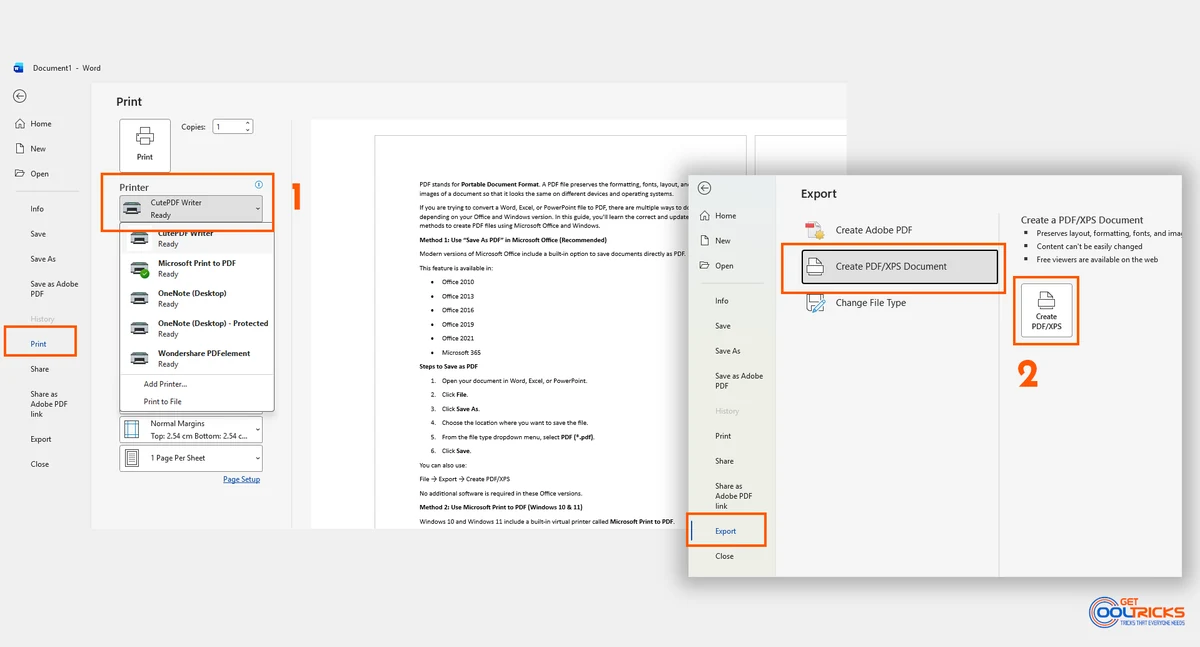Click Open folder icon in Print window sidebar
The width and height of the screenshot is (1200, 647).
click(20, 174)
